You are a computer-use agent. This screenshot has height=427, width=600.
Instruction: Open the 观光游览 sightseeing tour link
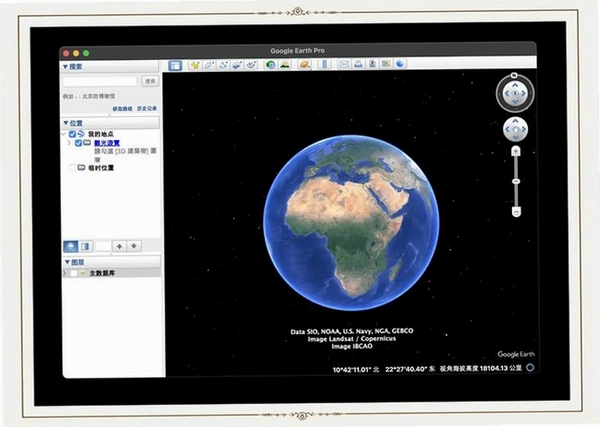107,143
